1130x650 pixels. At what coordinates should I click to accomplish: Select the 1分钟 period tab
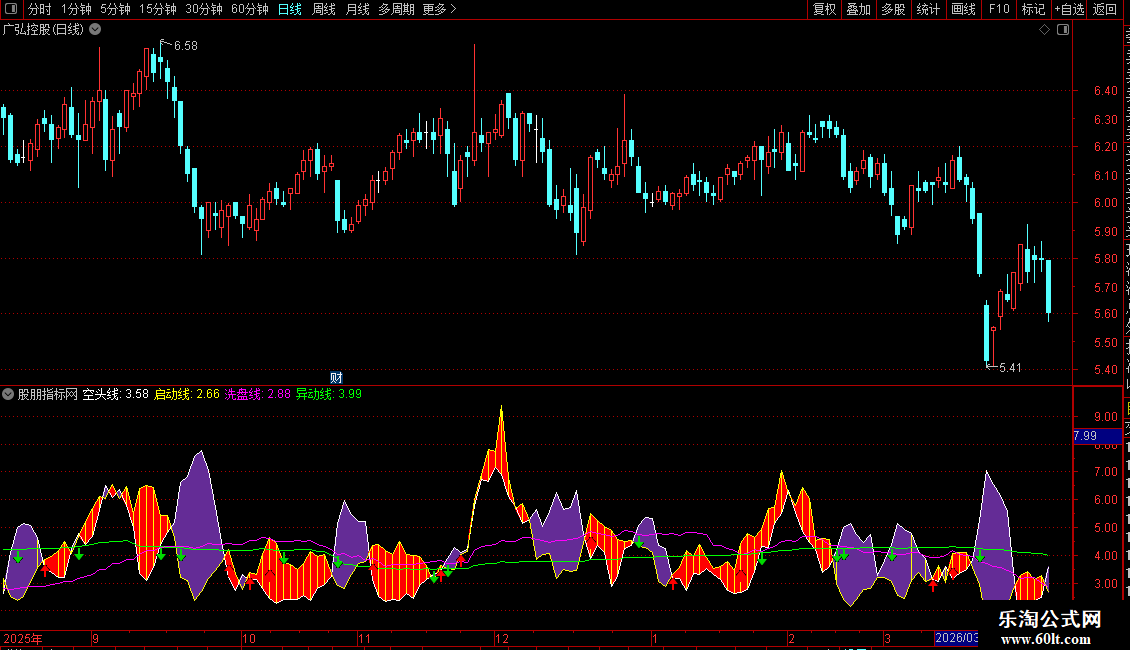(x=76, y=9)
